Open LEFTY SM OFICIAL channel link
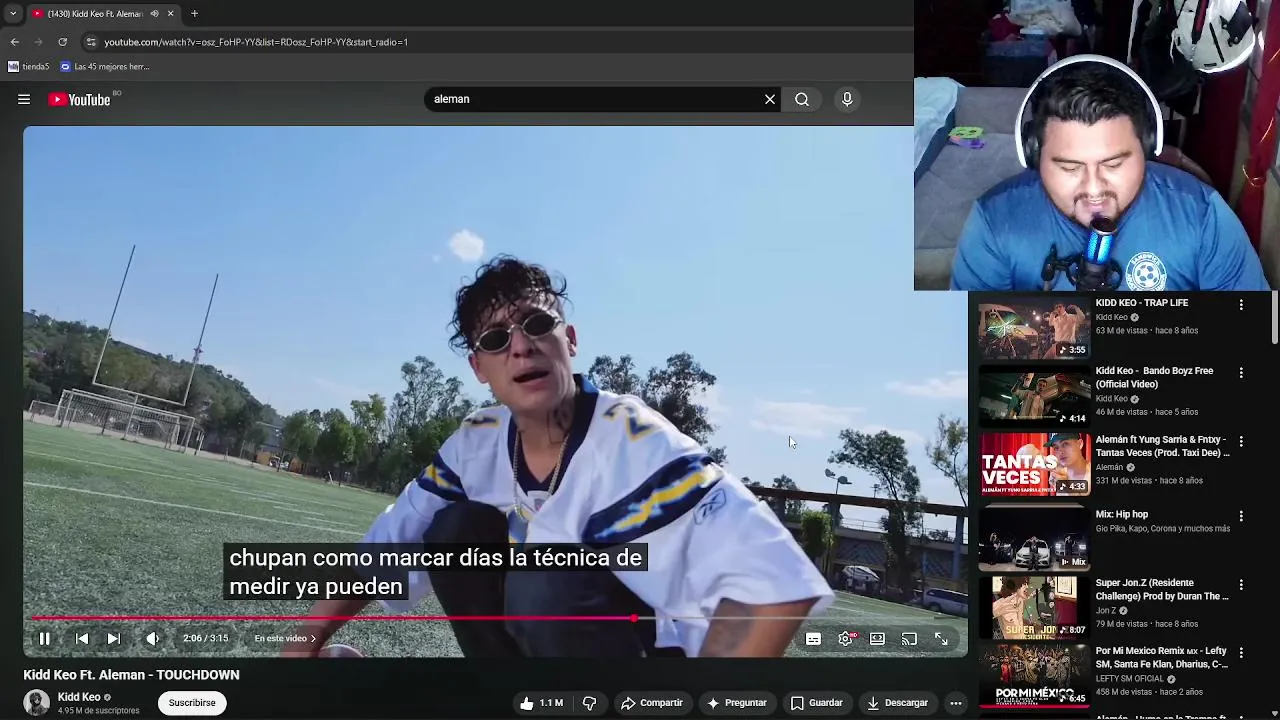This screenshot has width=1280, height=720. [x=1130, y=679]
